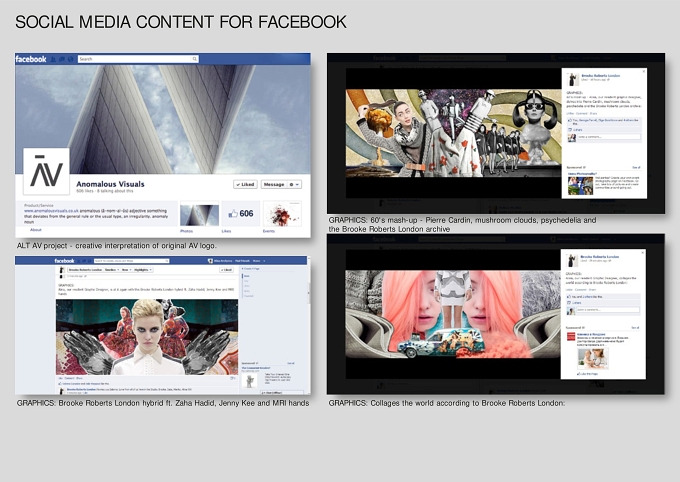680x482 pixels.
Task: Click See all in timeline Sponsored section
Action: (291, 364)
